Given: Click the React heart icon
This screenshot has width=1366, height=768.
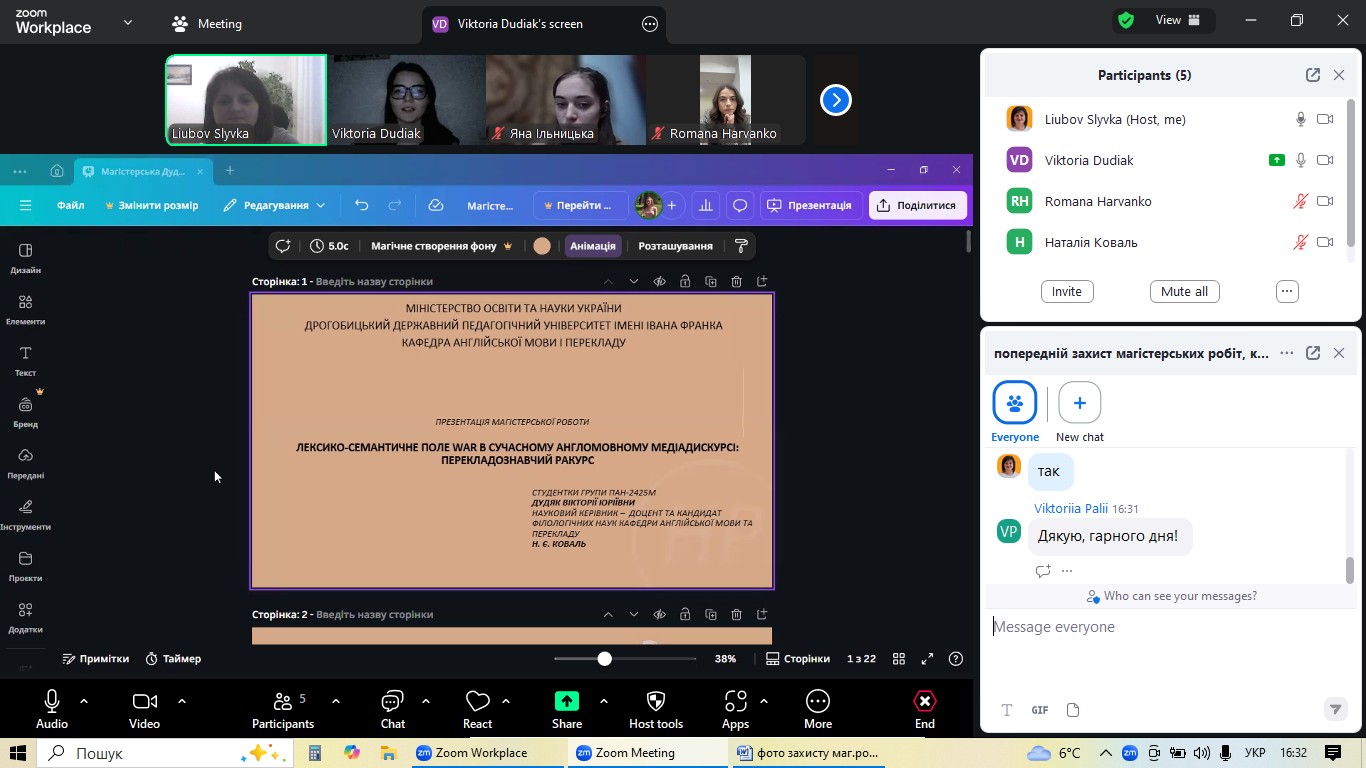Looking at the screenshot, I should (x=477, y=702).
